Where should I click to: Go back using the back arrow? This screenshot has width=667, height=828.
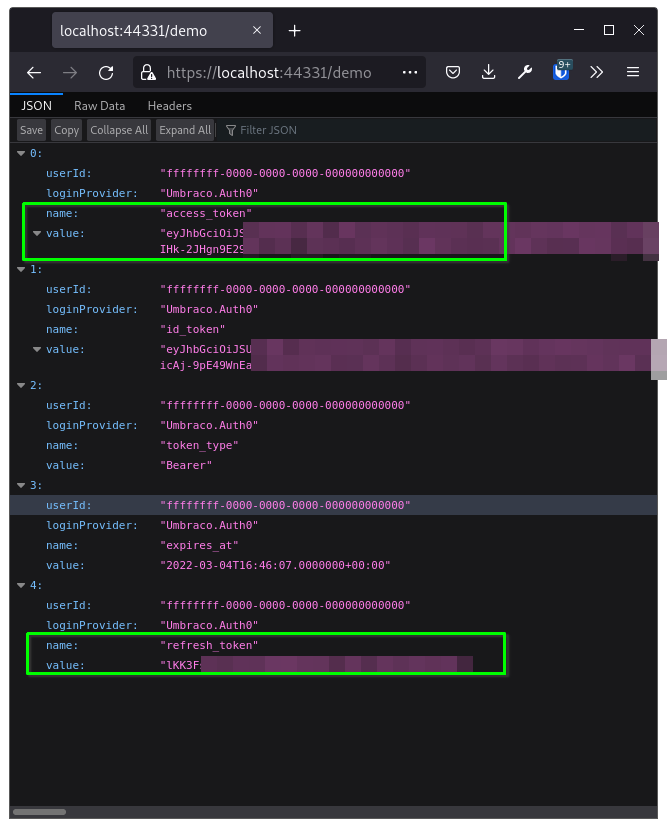tap(34, 72)
